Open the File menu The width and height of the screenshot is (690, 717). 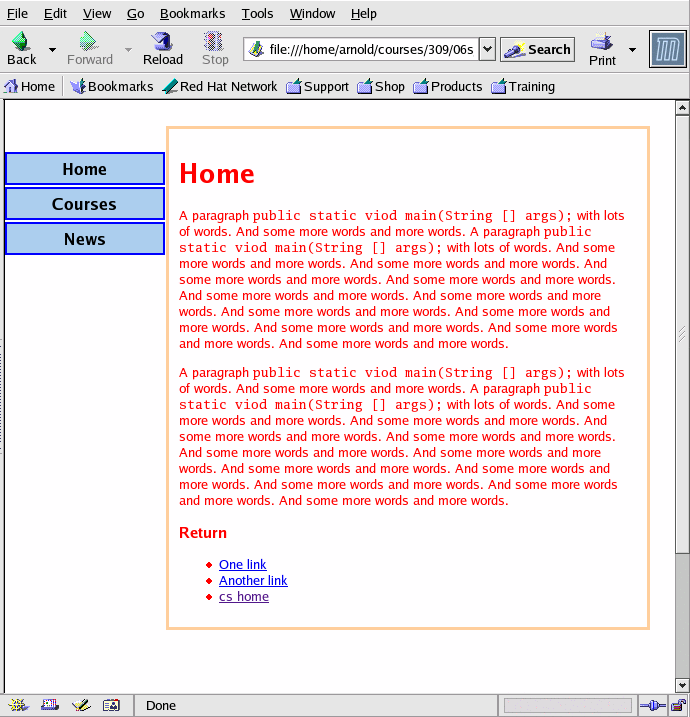[17, 14]
